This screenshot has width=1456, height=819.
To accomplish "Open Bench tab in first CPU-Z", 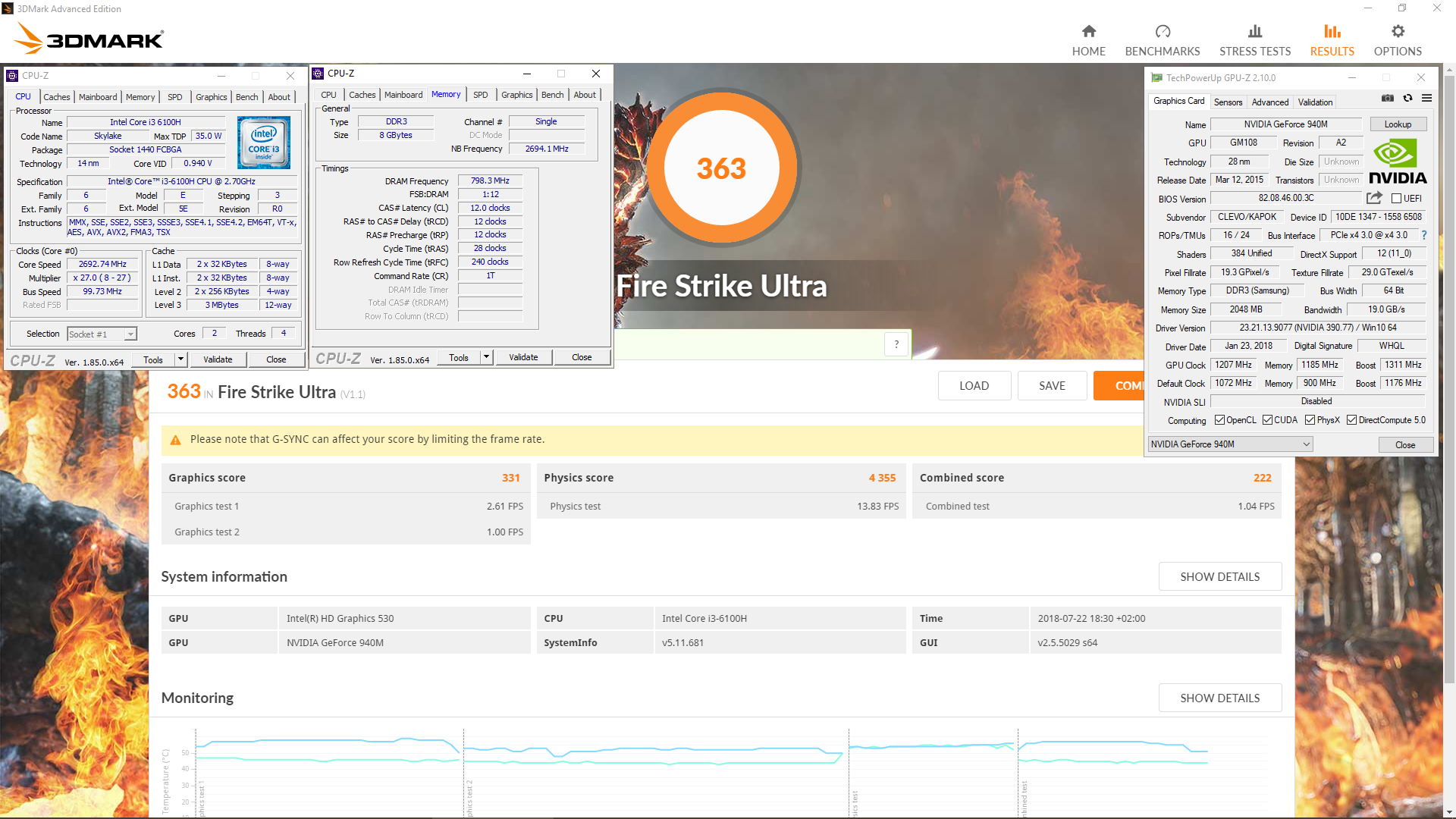I will coord(246,97).
